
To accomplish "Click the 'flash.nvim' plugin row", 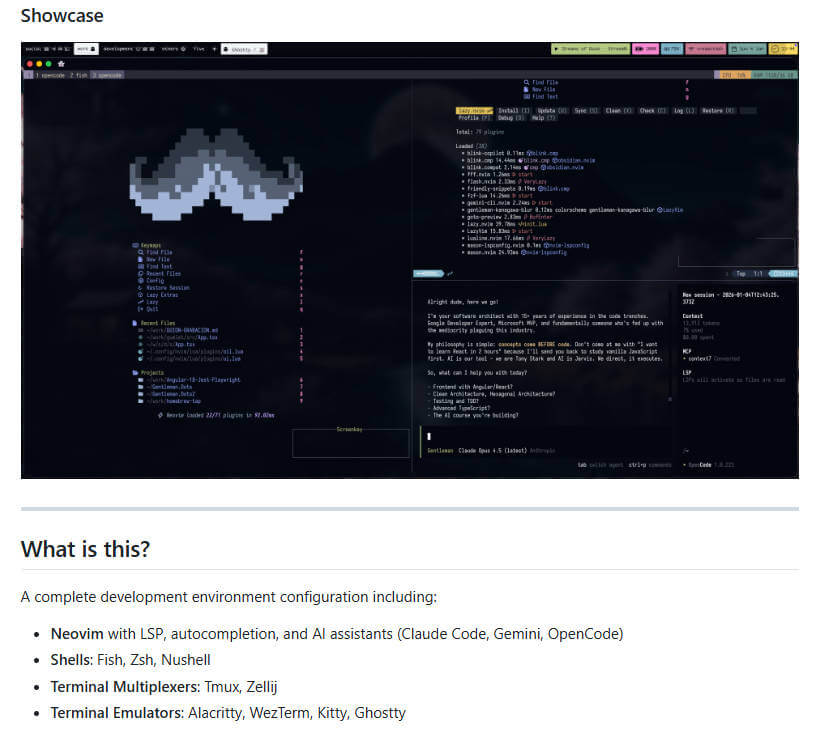I will pyautogui.click(x=506, y=181).
